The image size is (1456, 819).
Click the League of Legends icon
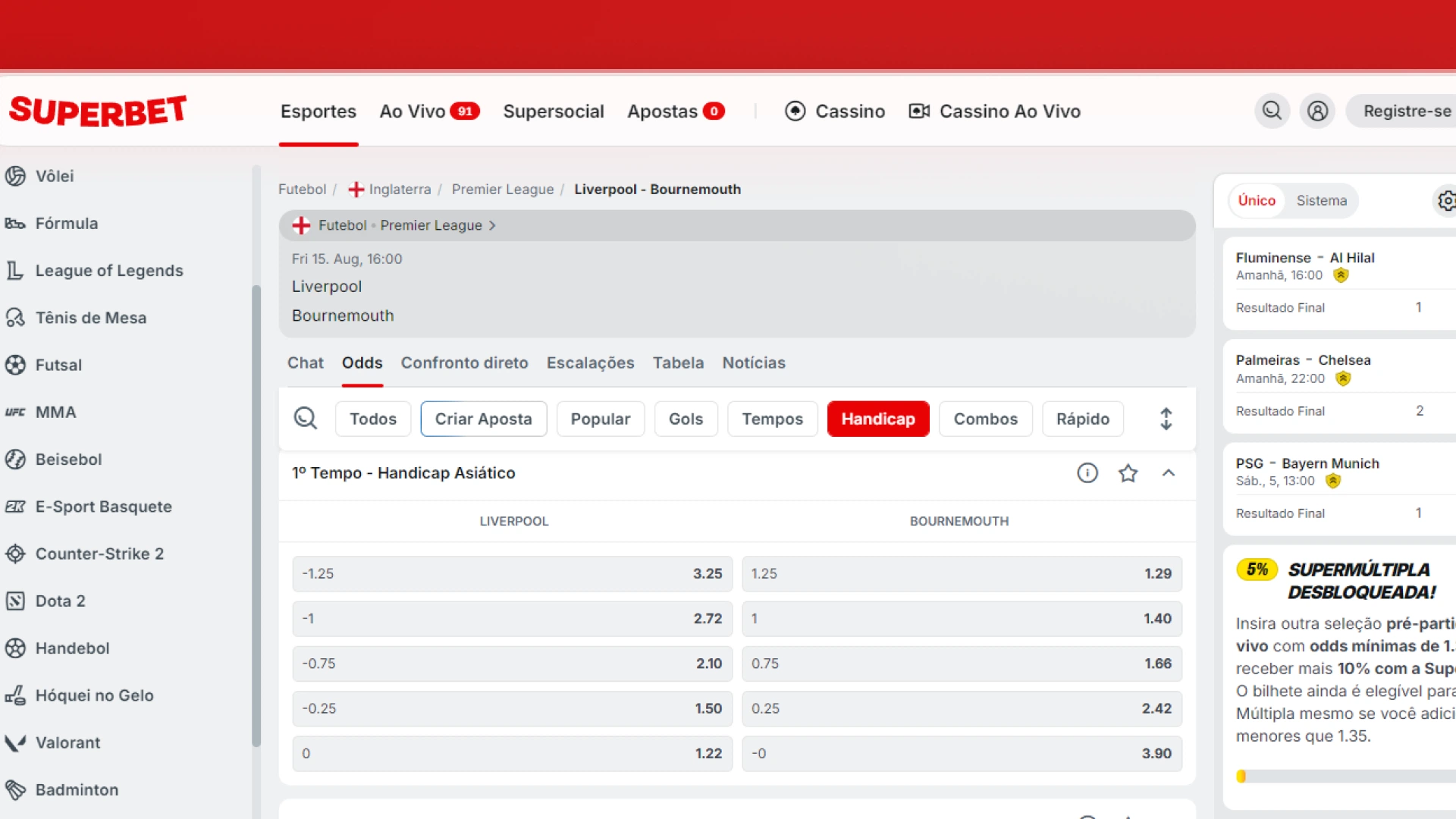(x=15, y=271)
